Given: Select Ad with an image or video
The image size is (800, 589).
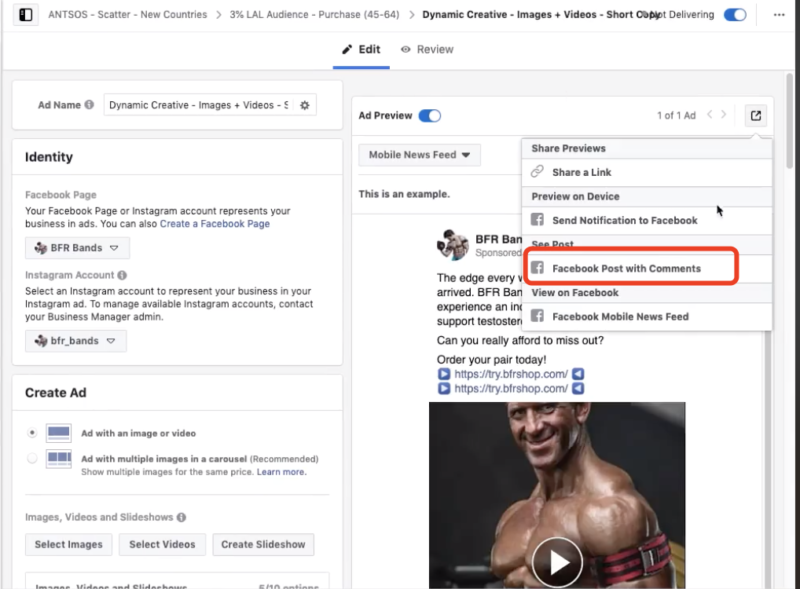Looking at the screenshot, I should [33, 433].
